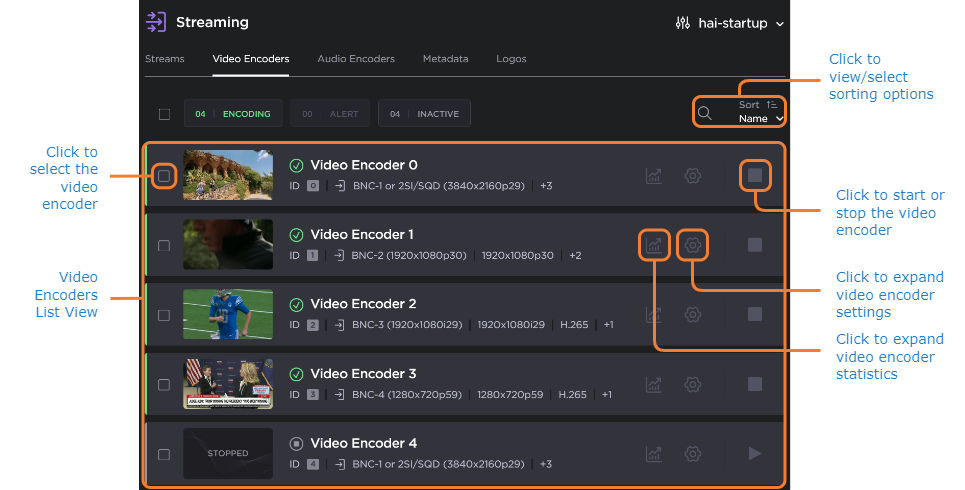Open settings gear for Video Encoder 3
Screen dimensions: 965x490
(692, 384)
